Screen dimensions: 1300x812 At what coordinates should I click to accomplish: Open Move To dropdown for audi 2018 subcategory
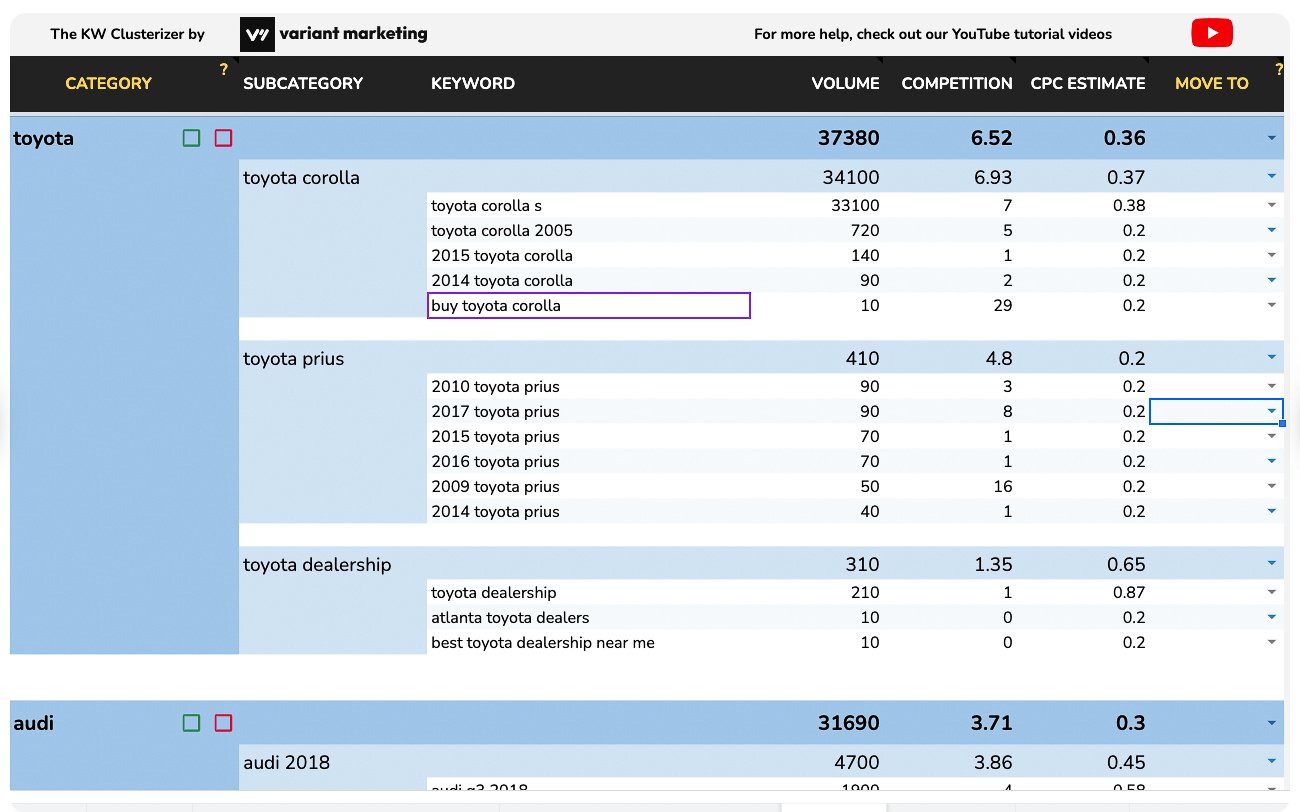(1271, 762)
